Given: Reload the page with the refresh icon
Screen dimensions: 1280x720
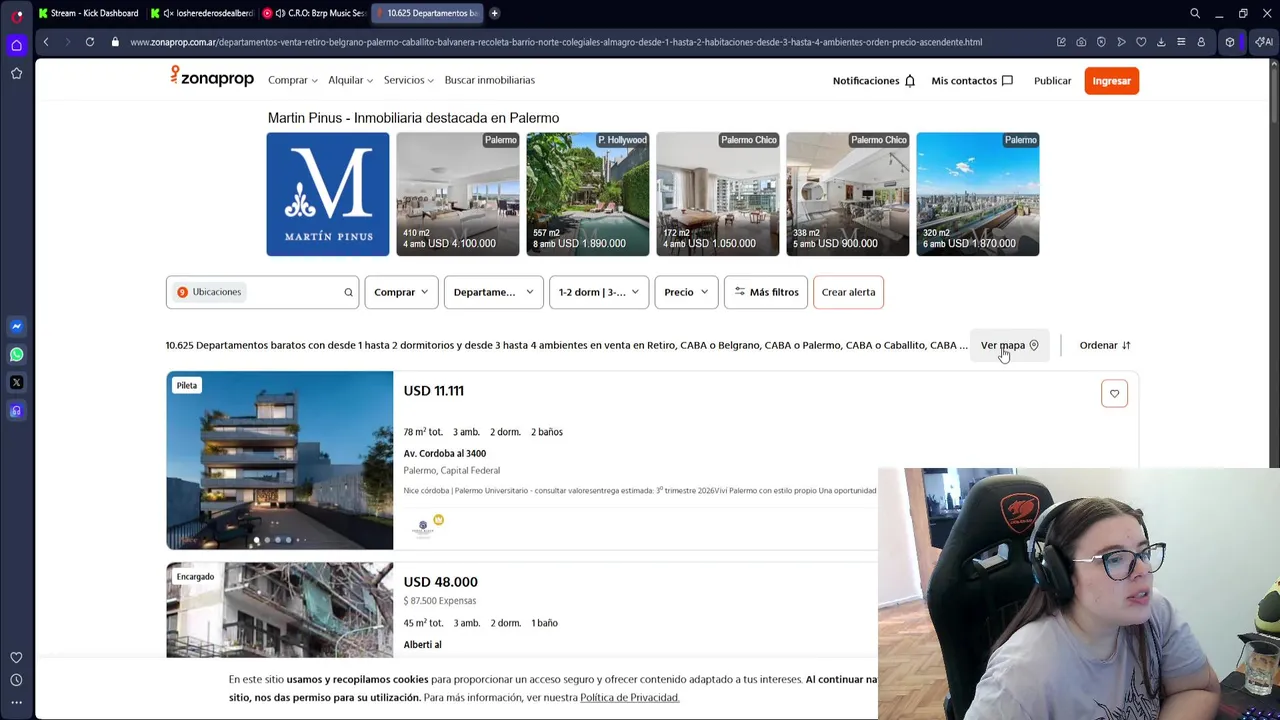Looking at the screenshot, I should [90, 42].
